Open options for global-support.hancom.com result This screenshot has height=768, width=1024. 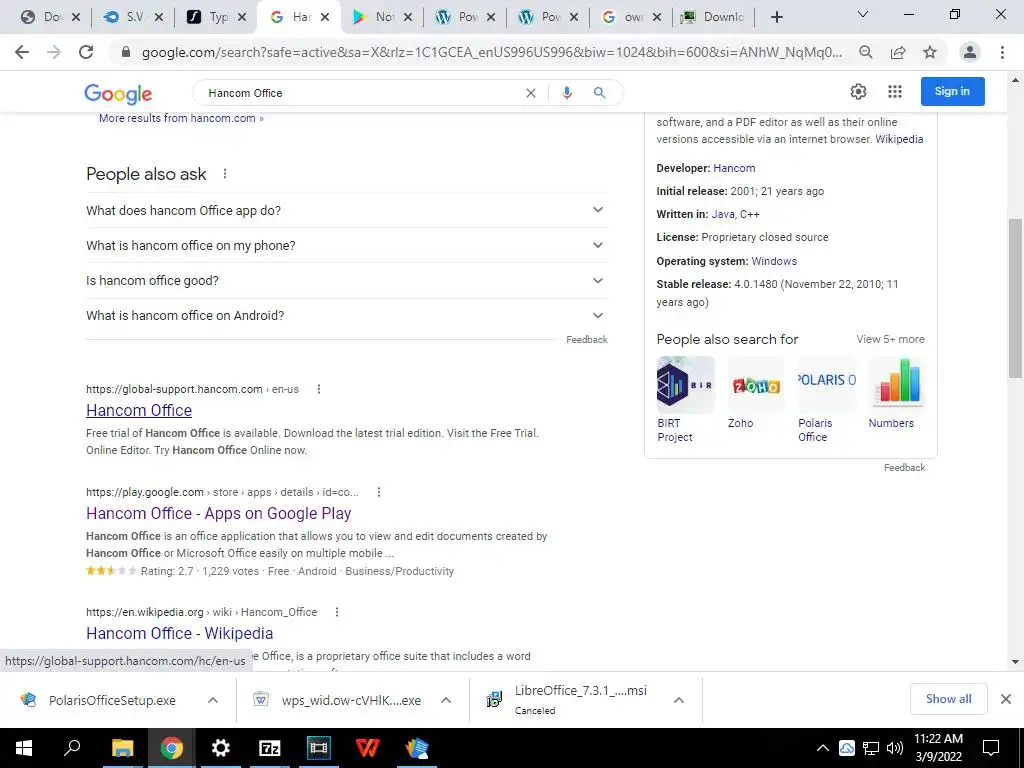319,389
